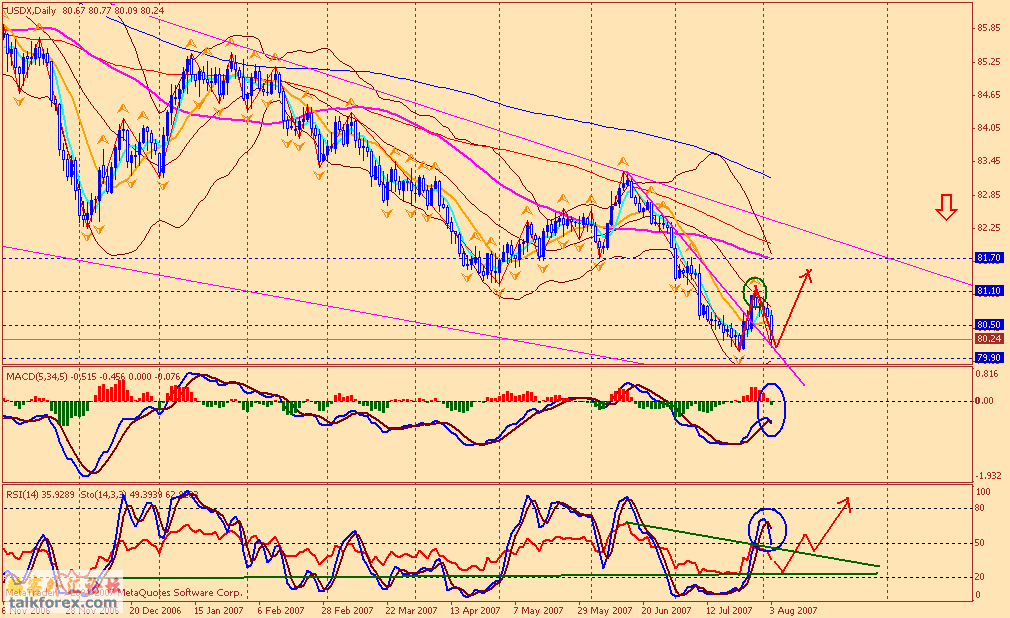Click the 85.25 price axis value
Screen dimensions: 1010x618
[989, 62]
